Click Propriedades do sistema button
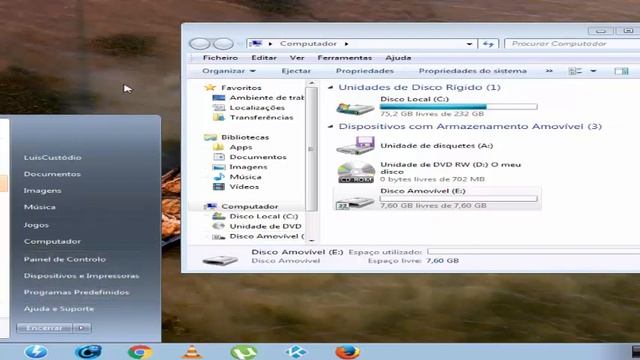Screen dimensions: 640x360 [473, 71]
